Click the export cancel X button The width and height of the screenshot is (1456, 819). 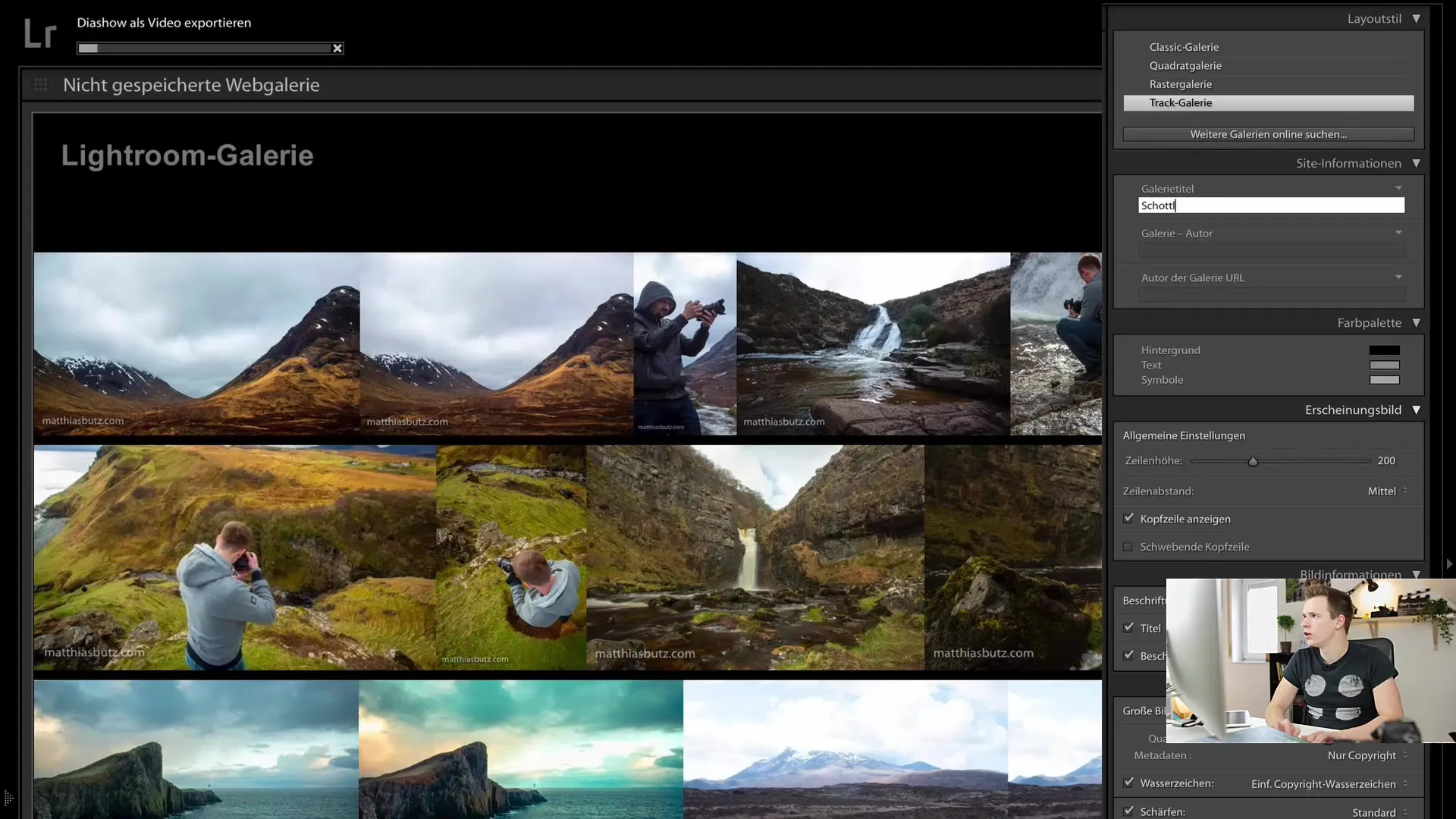pyautogui.click(x=337, y=48)
